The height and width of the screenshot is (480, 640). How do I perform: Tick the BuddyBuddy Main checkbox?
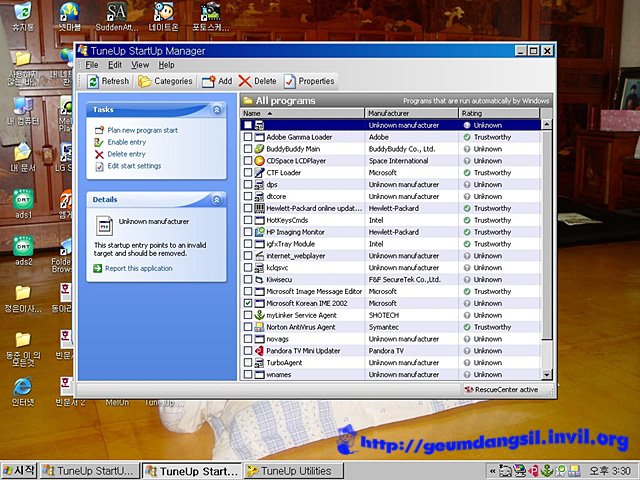pos(248,149)
